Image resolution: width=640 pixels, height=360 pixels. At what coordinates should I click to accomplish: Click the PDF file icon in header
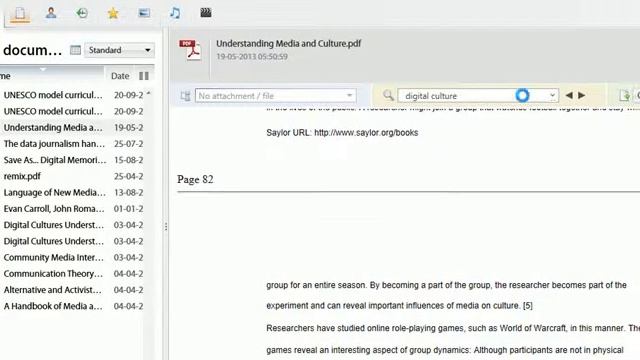pos(190,50)
